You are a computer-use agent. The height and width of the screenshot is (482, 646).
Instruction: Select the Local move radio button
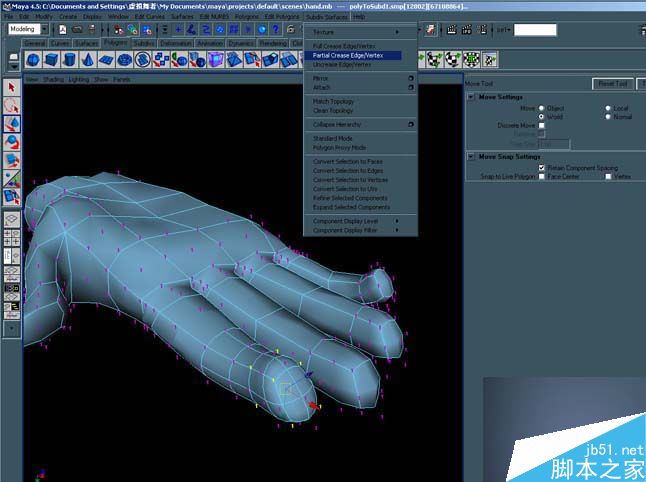click(x=608, y=108)
